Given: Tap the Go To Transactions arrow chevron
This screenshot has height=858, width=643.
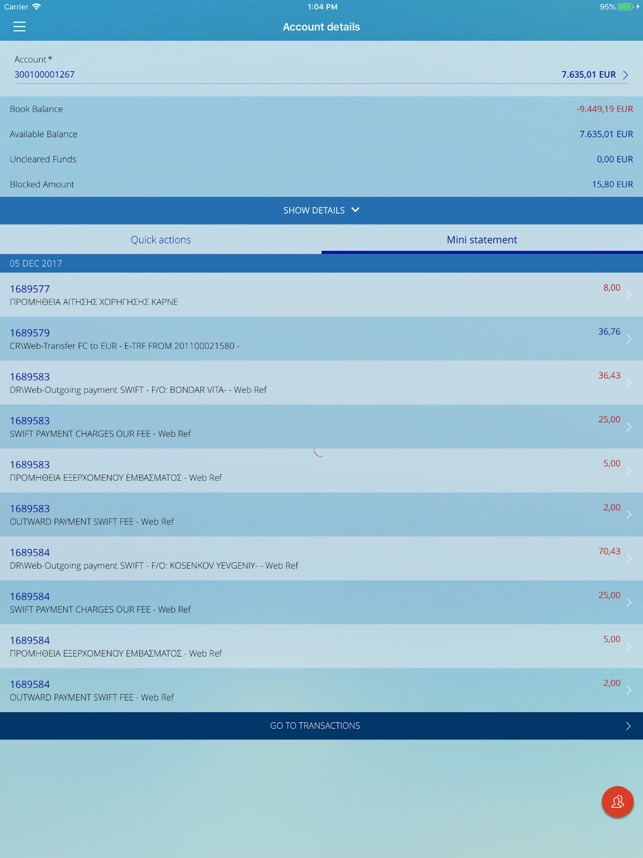Looking at the screenshot, I should click(x=628, y=726).
